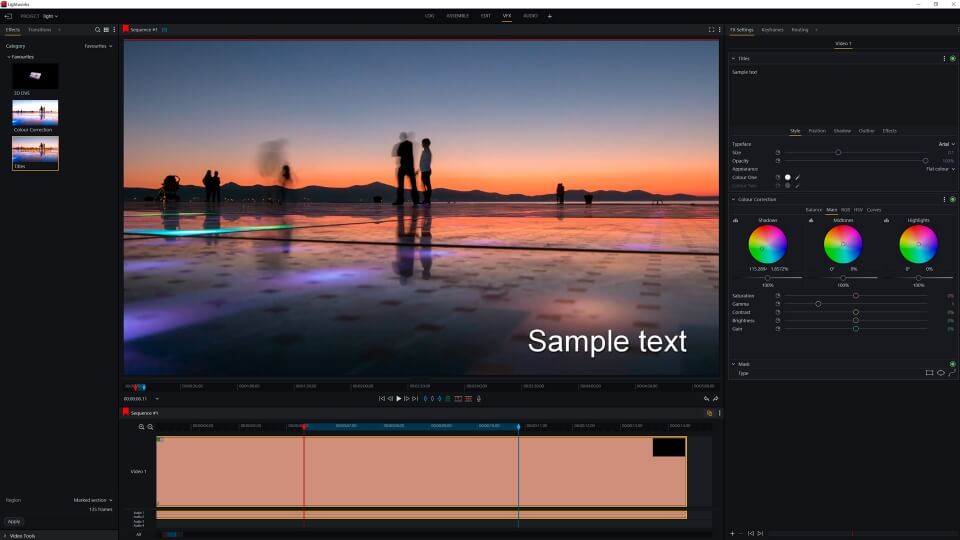Click the Colour One white swatch
Image resolution: width=960 pixels, height=540 pixels.
(x=788, y=177)
